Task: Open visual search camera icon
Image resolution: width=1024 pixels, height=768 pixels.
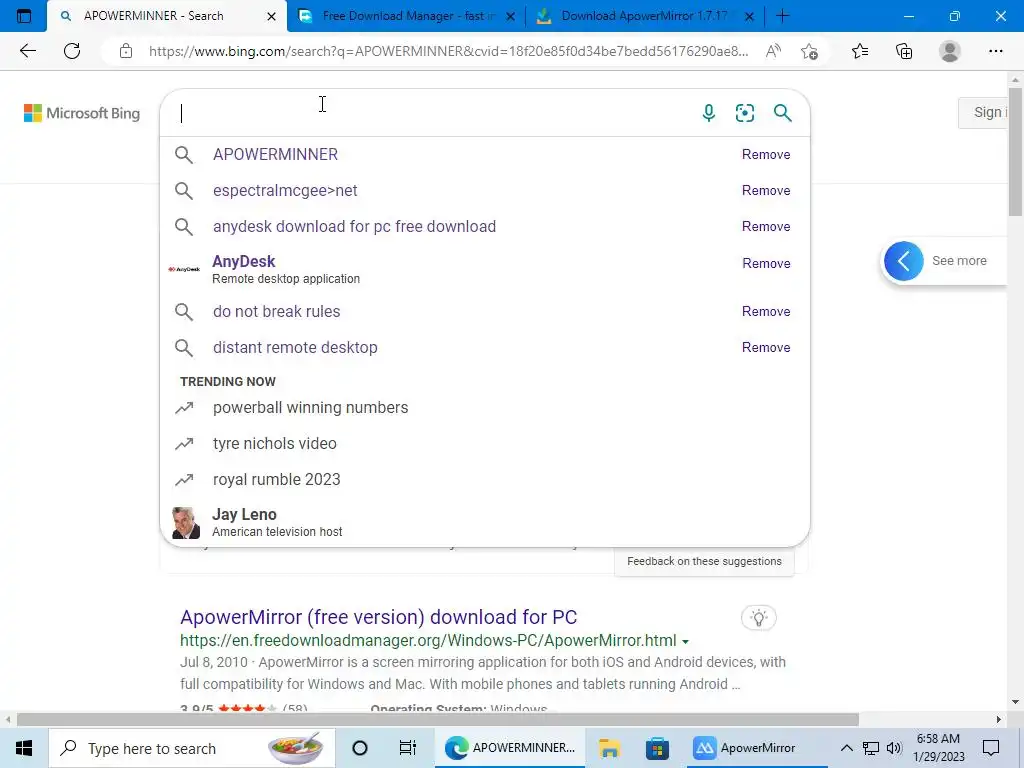Action: 744,113
